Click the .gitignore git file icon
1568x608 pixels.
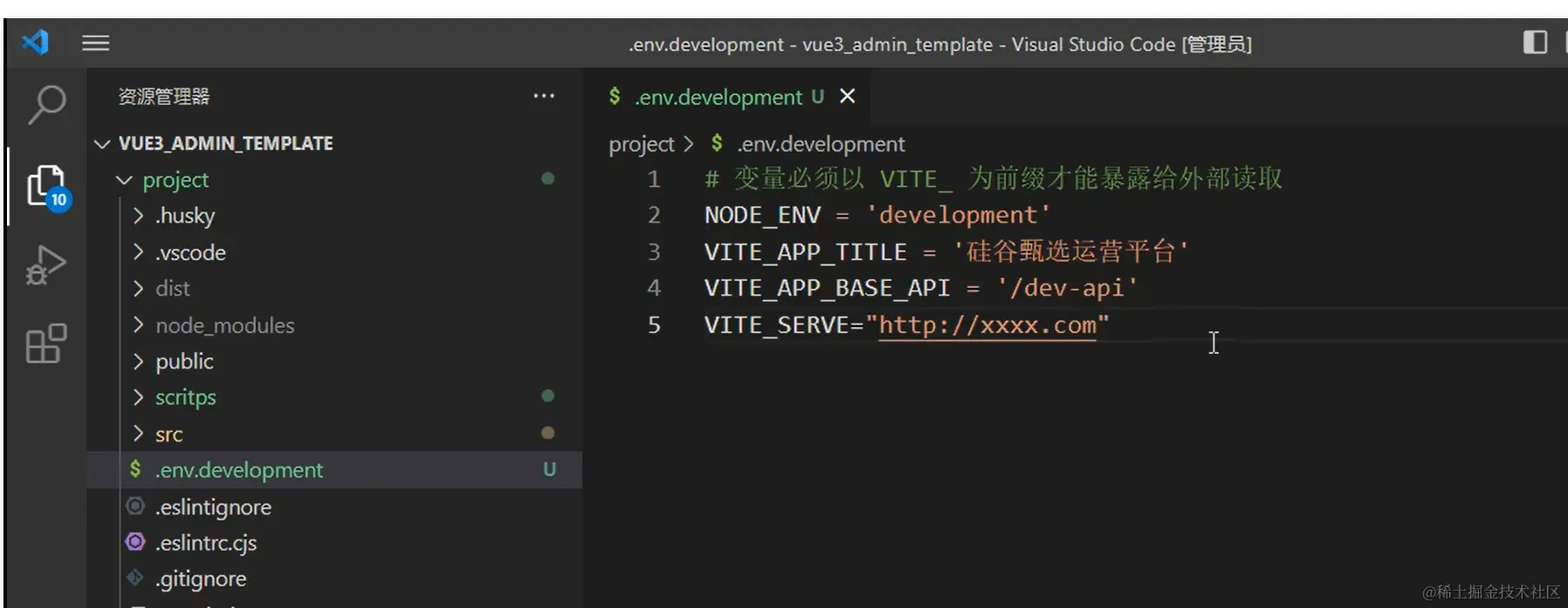tap(135, 578)
